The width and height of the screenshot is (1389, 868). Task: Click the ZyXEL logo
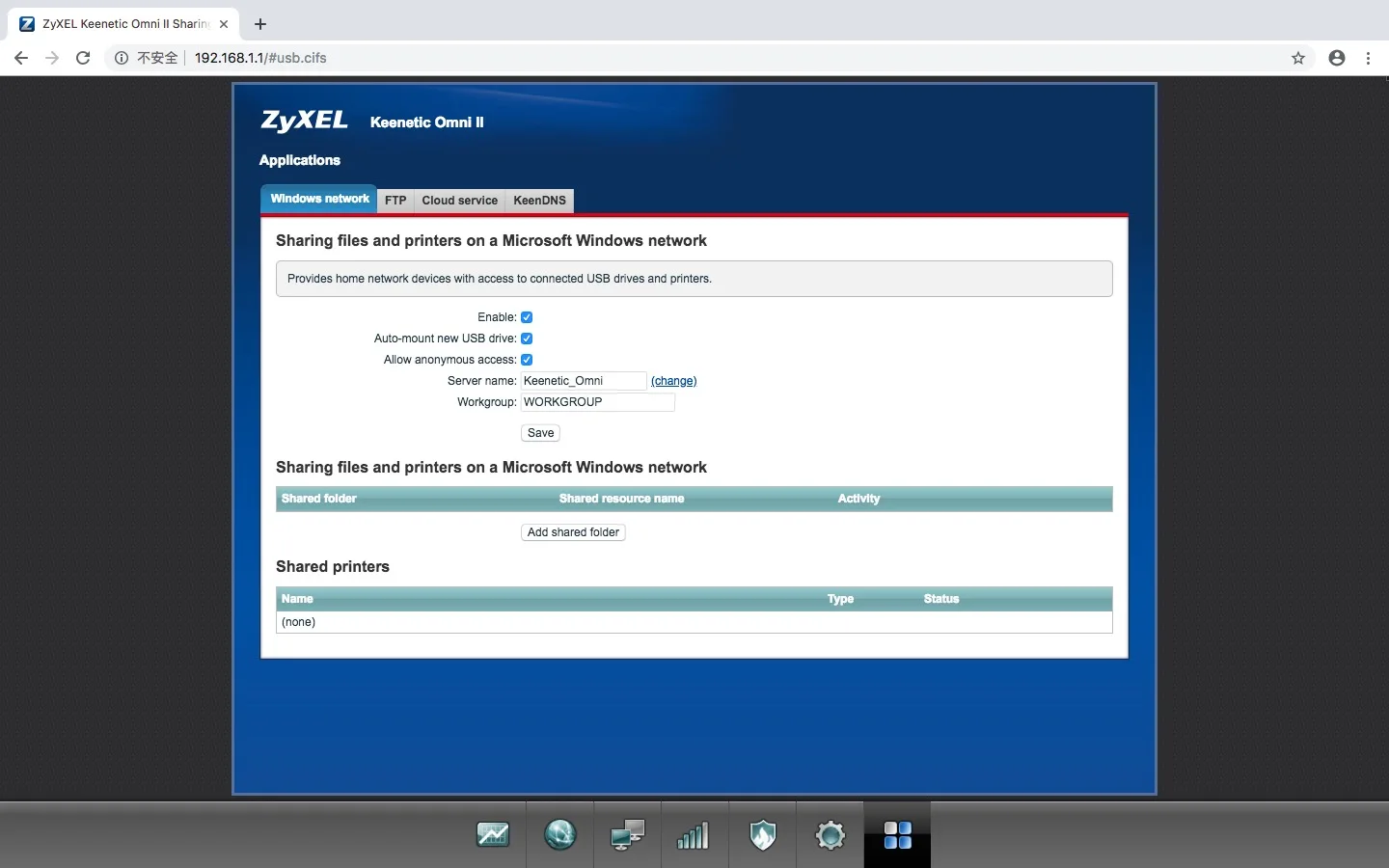[304, 121]
